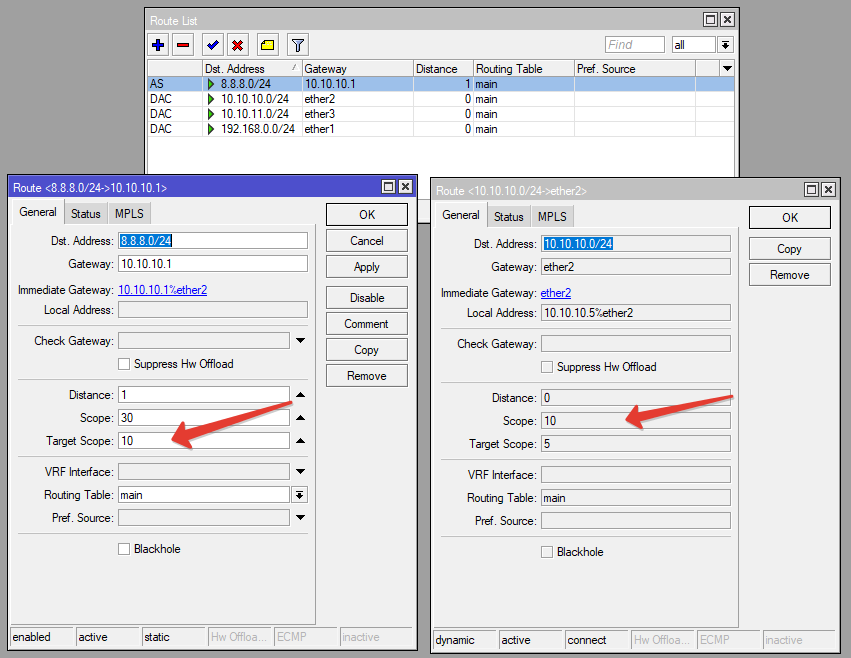Open comment using yellow note icon
Viewport: 851px width, 658px height.
point(267,45)
